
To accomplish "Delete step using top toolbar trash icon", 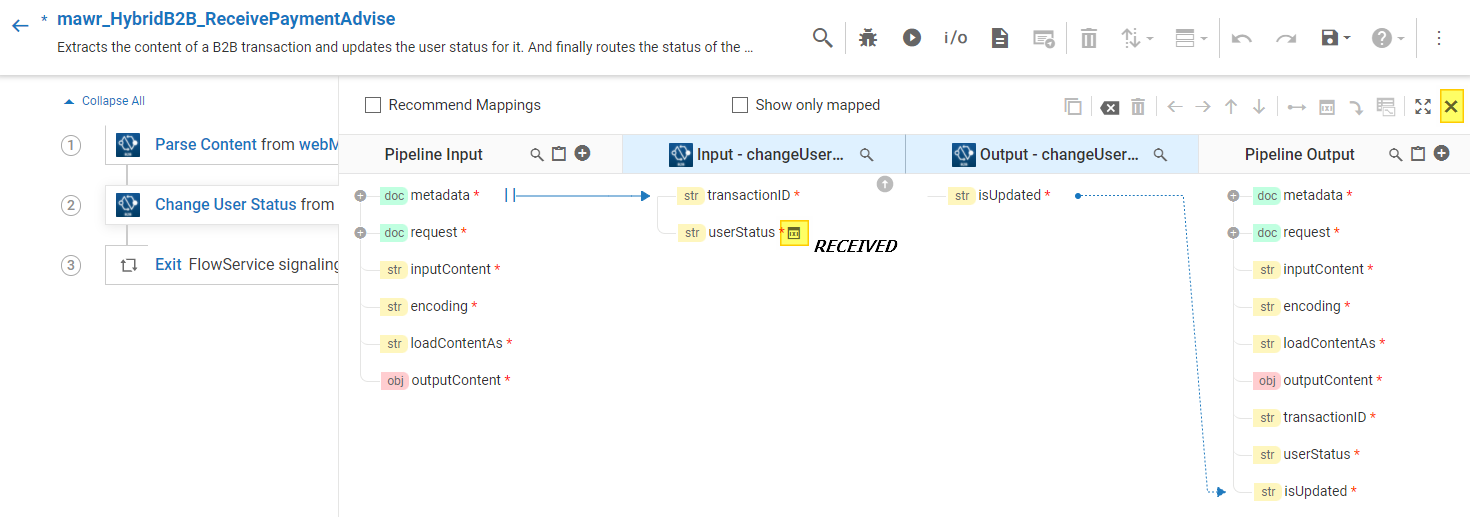I will click(1089, 38).
